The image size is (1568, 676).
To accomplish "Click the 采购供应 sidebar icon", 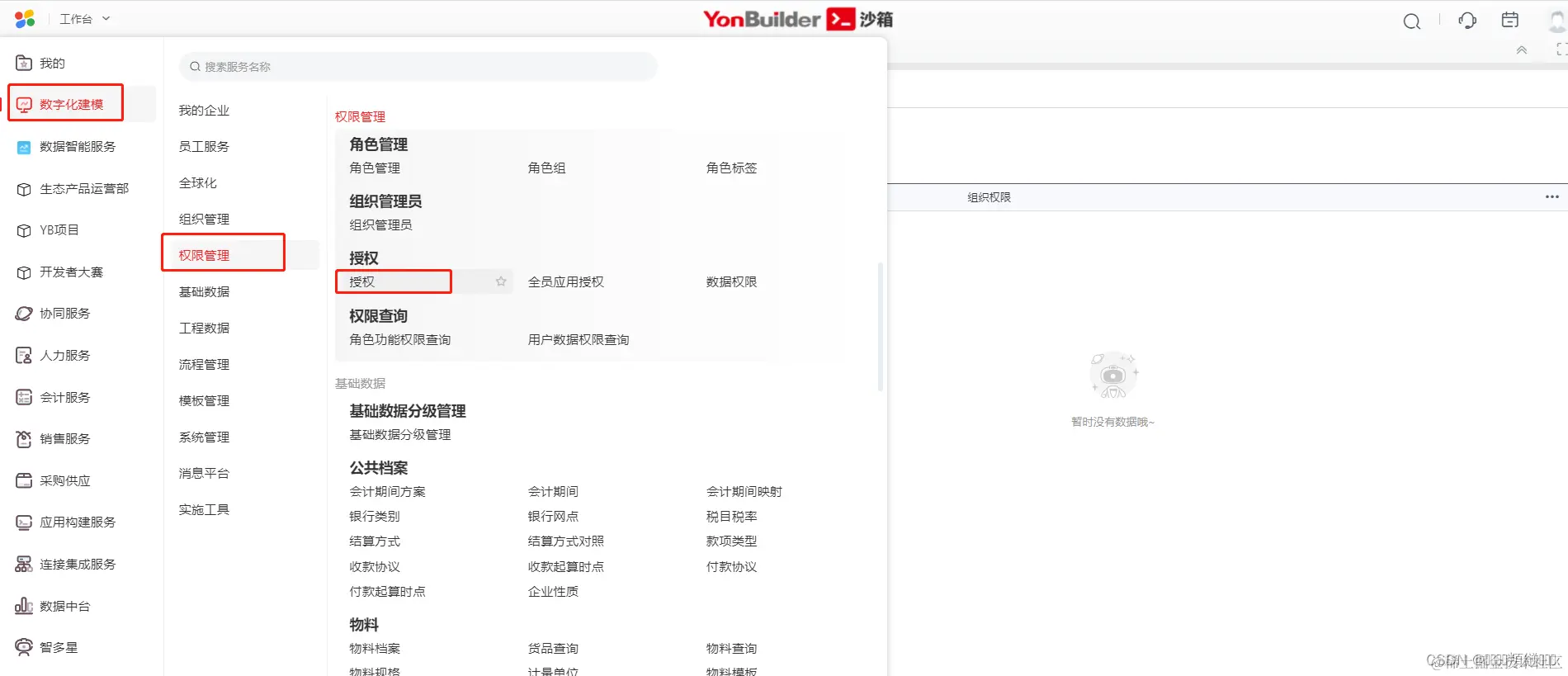I will (x=24, y=480).
